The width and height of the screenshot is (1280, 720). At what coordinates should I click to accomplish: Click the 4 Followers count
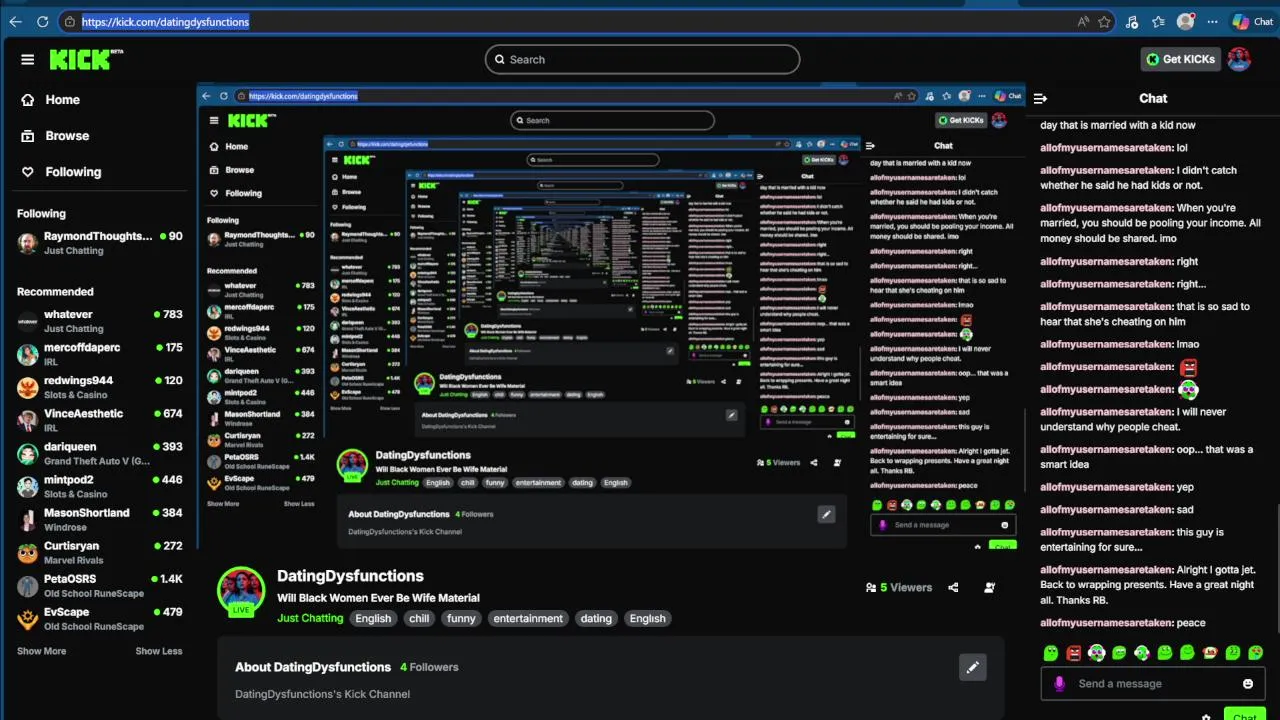click(429, 667)
